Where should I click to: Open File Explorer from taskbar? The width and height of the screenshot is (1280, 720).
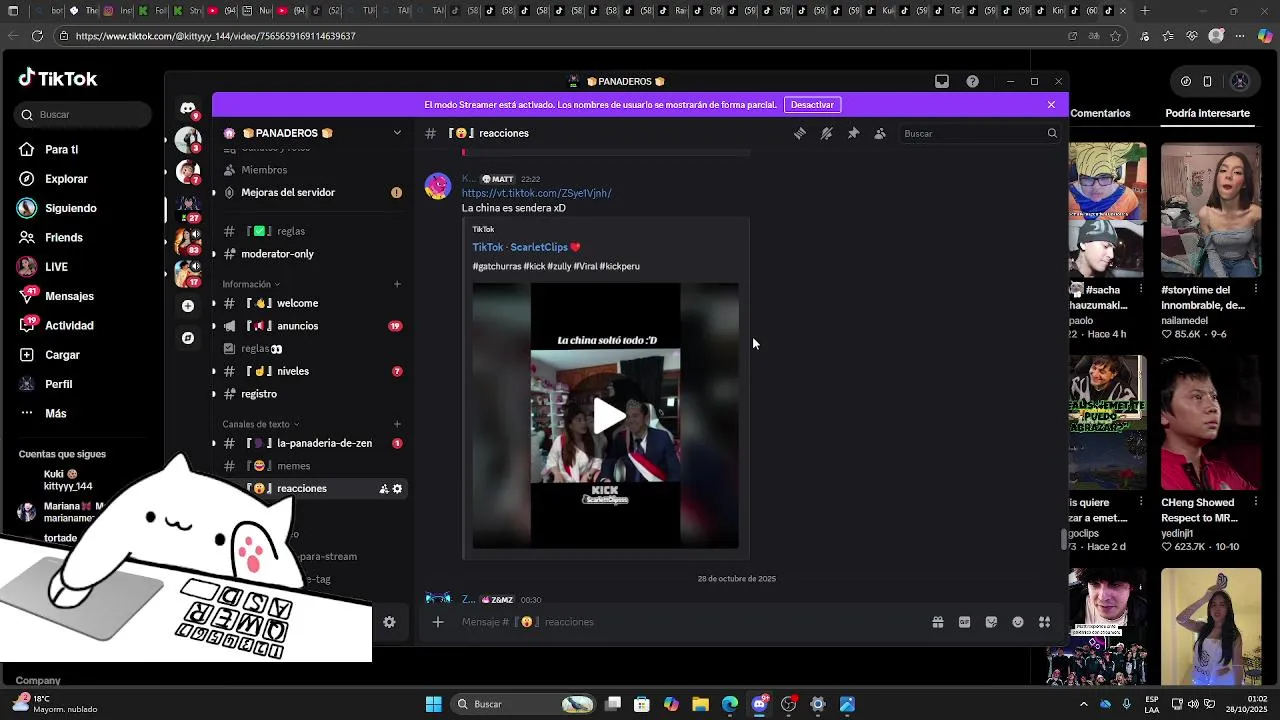tap(700, 704)
